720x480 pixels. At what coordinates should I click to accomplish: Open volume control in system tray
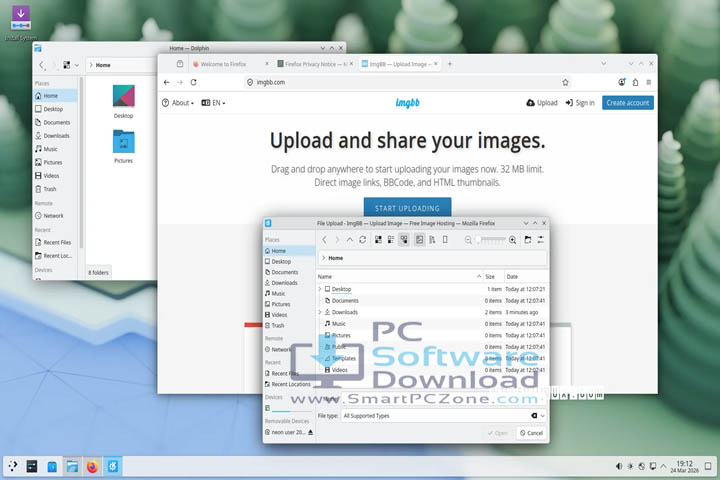(x=619, y=466)
